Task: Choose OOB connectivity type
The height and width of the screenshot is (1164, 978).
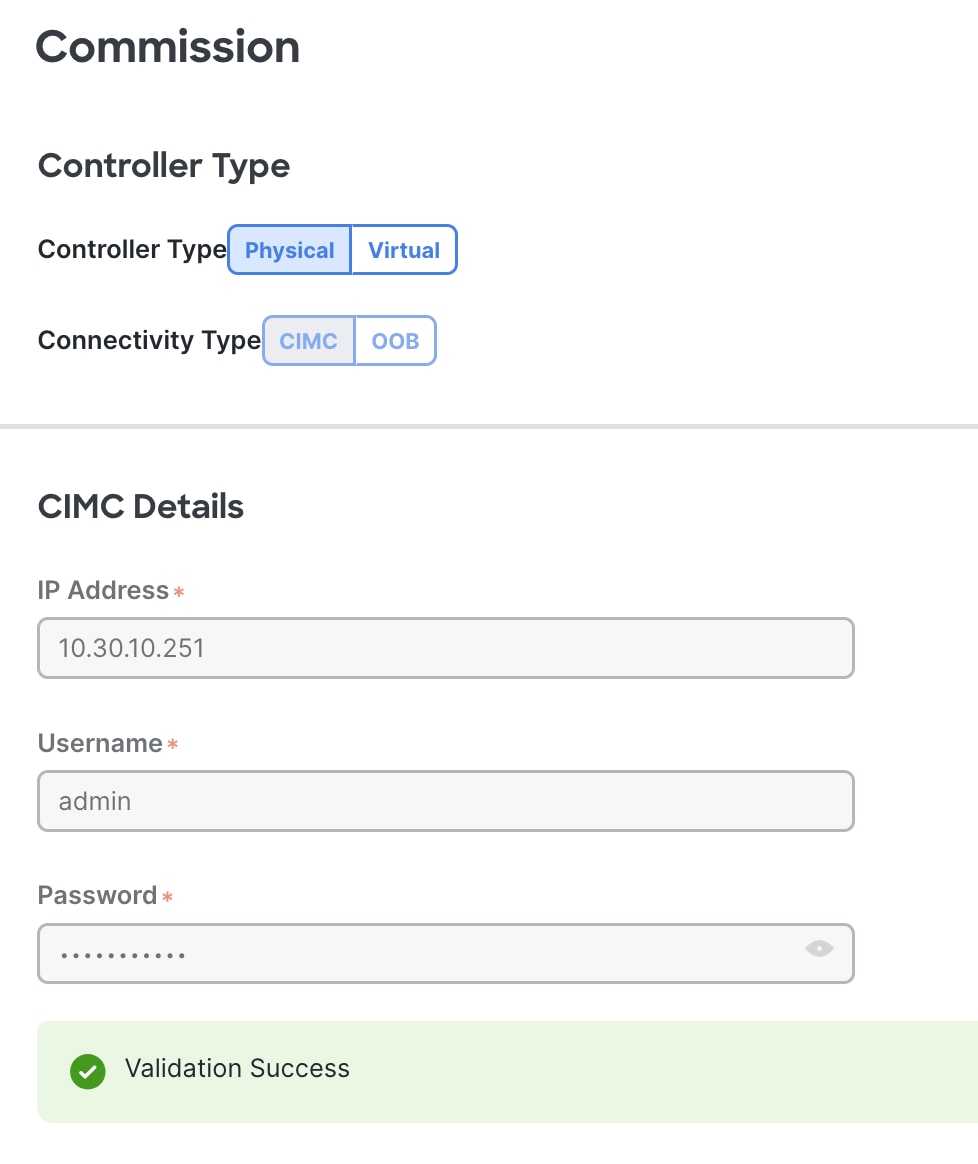Action: click(x=395, y=341)
